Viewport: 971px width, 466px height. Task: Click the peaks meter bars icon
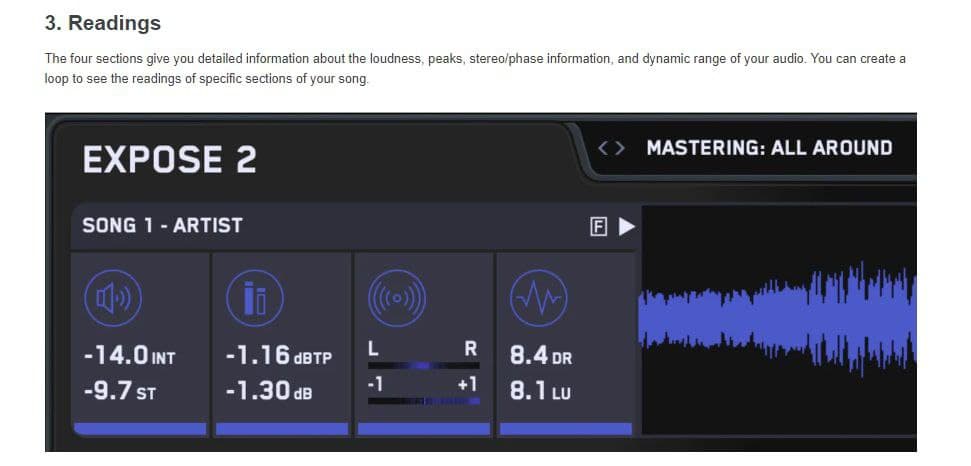(255, 298)
